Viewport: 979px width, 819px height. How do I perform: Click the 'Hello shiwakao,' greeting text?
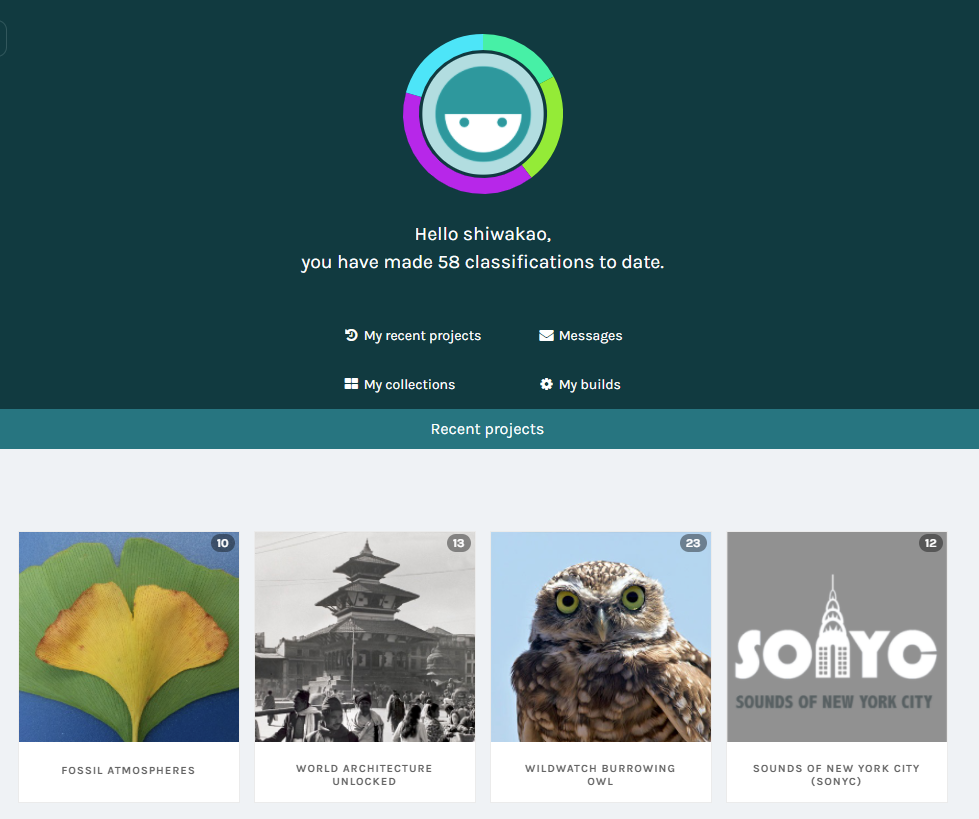pos(483,234)
